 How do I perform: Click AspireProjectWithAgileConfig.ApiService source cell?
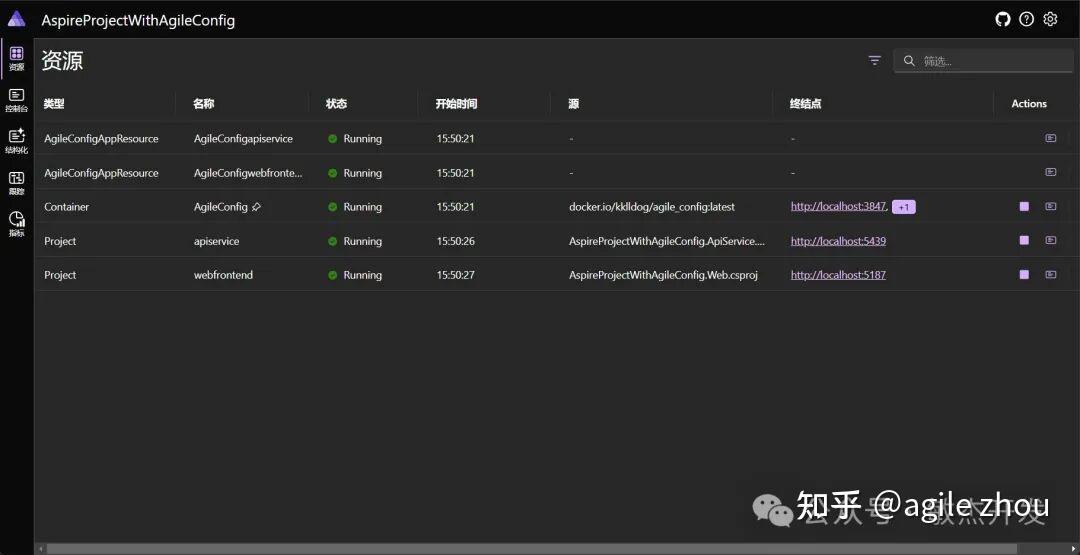coord(667,241)
